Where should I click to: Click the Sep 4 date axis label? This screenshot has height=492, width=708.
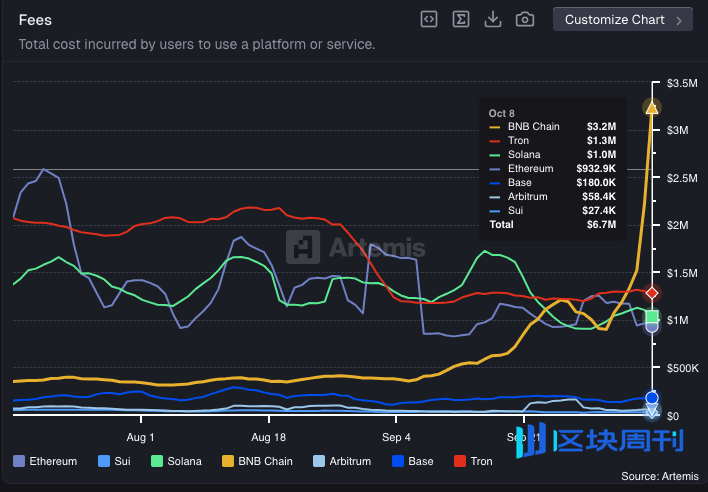click(x=396, y=437)
